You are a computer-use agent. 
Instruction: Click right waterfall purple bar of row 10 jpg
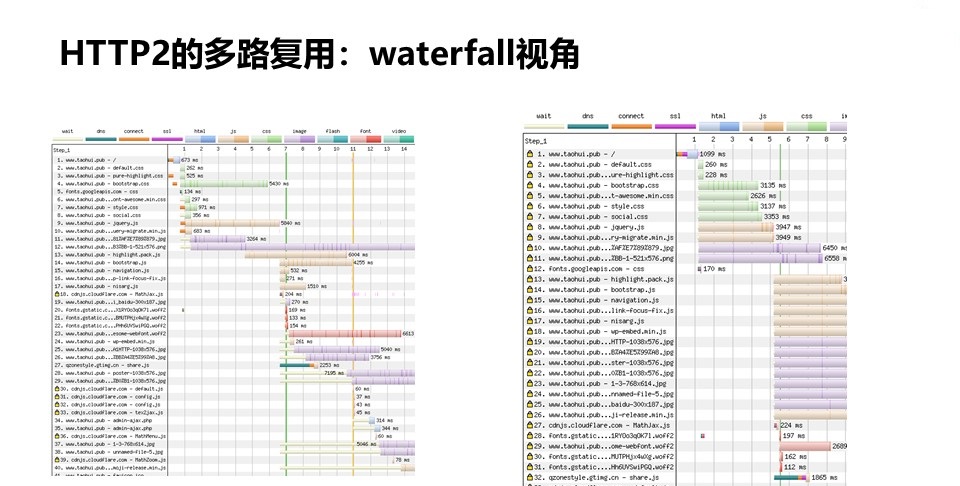click(759, 248)
